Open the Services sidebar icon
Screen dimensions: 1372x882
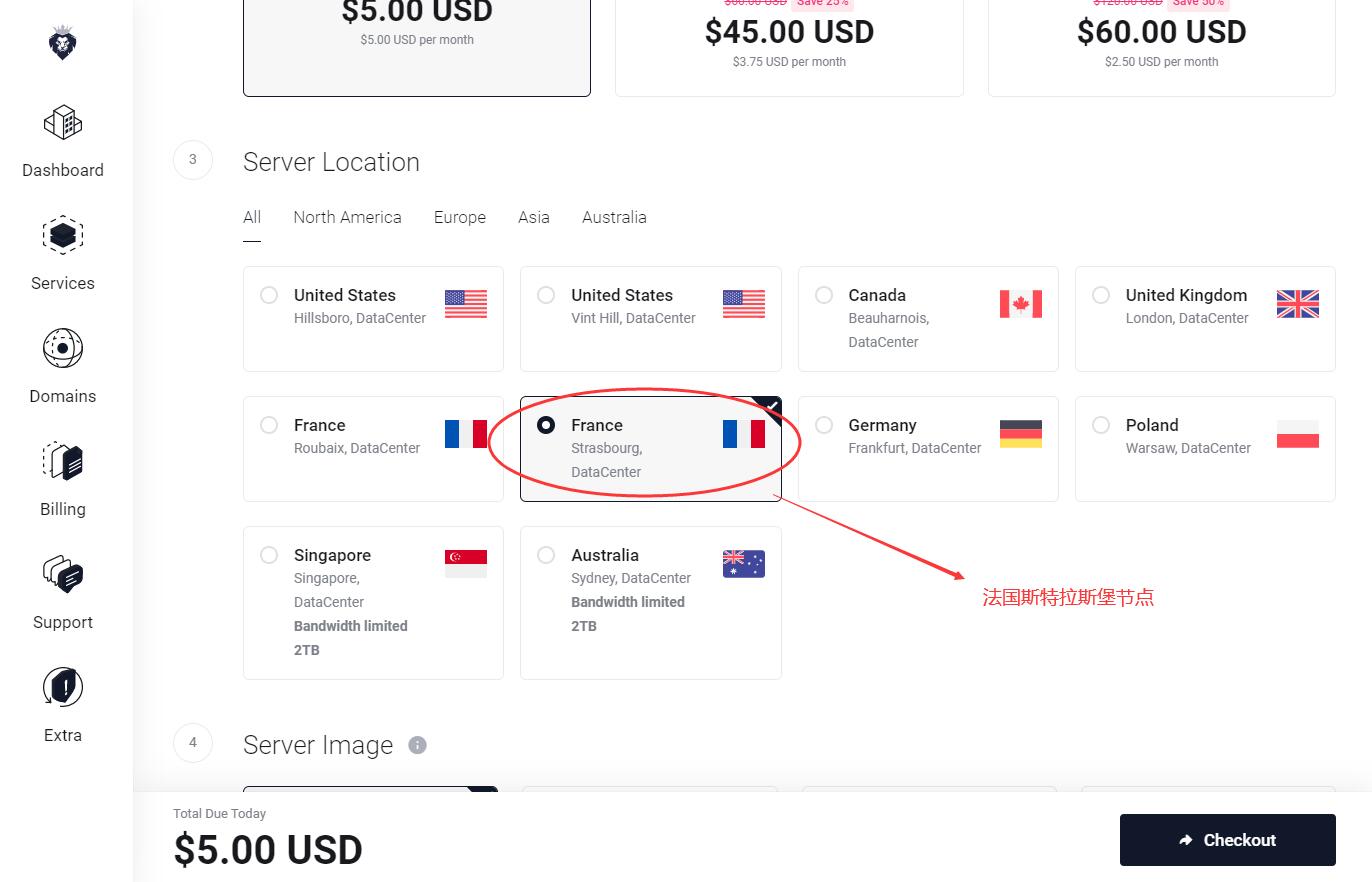pos(63,236)
